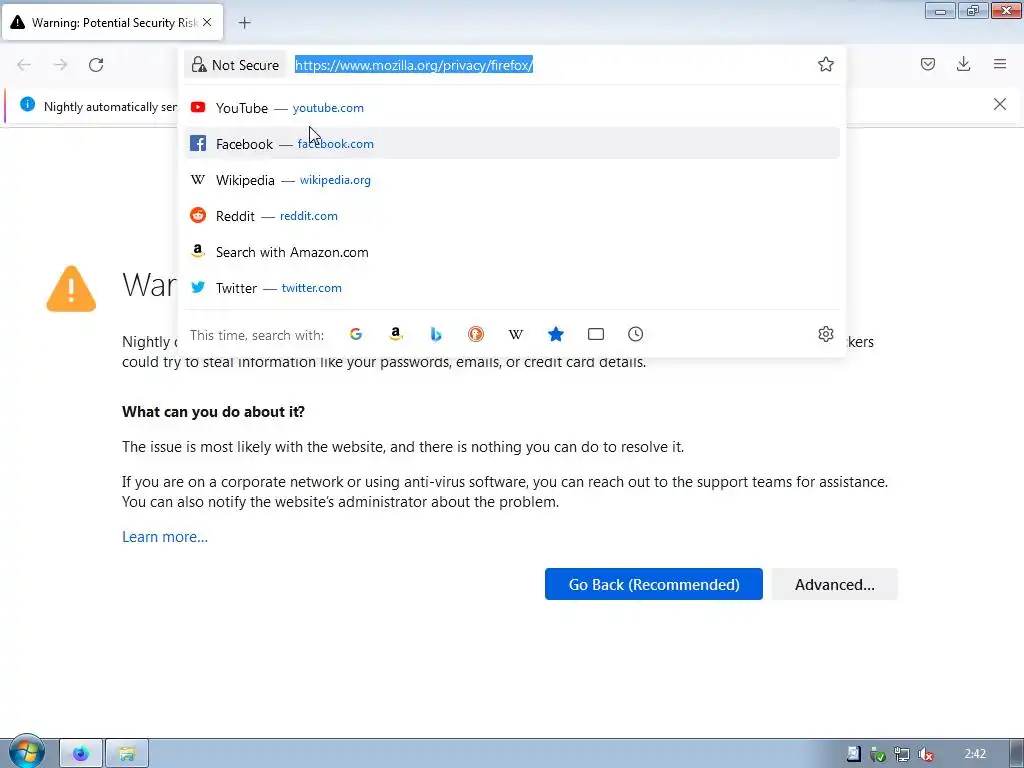The width and height of the screenshot is (1024, 768).
Task: Select the Twitter suggestion row
Action: [x=512, y=288]
